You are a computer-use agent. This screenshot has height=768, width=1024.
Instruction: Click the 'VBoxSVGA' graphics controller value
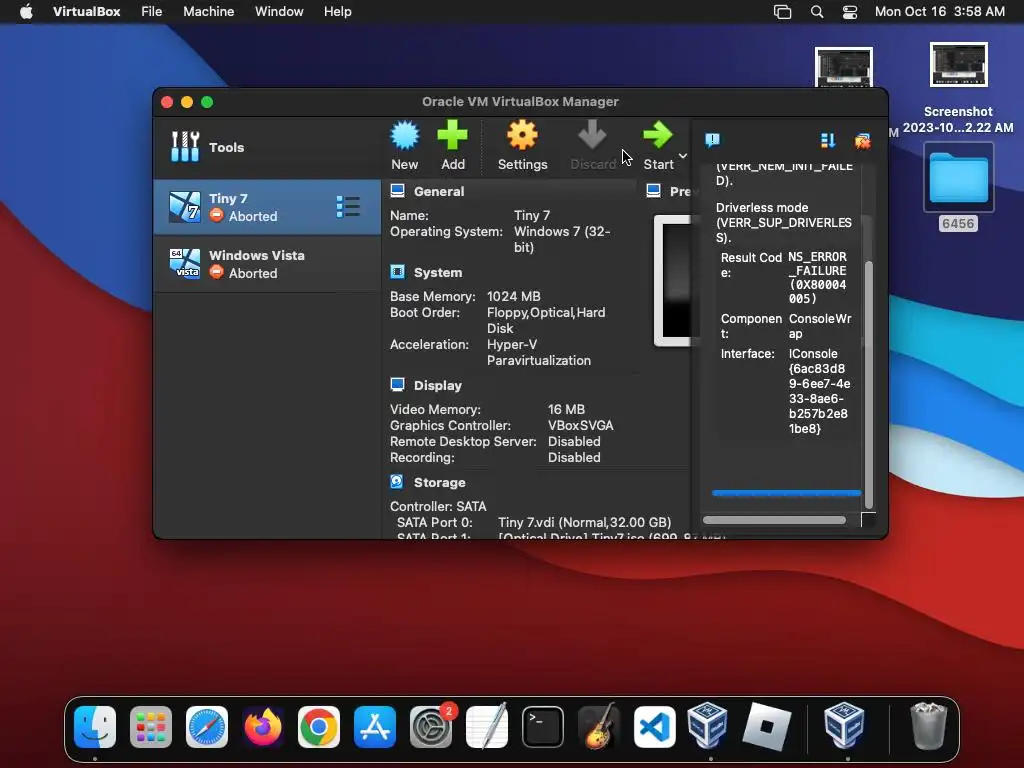[x=581, y=426]
